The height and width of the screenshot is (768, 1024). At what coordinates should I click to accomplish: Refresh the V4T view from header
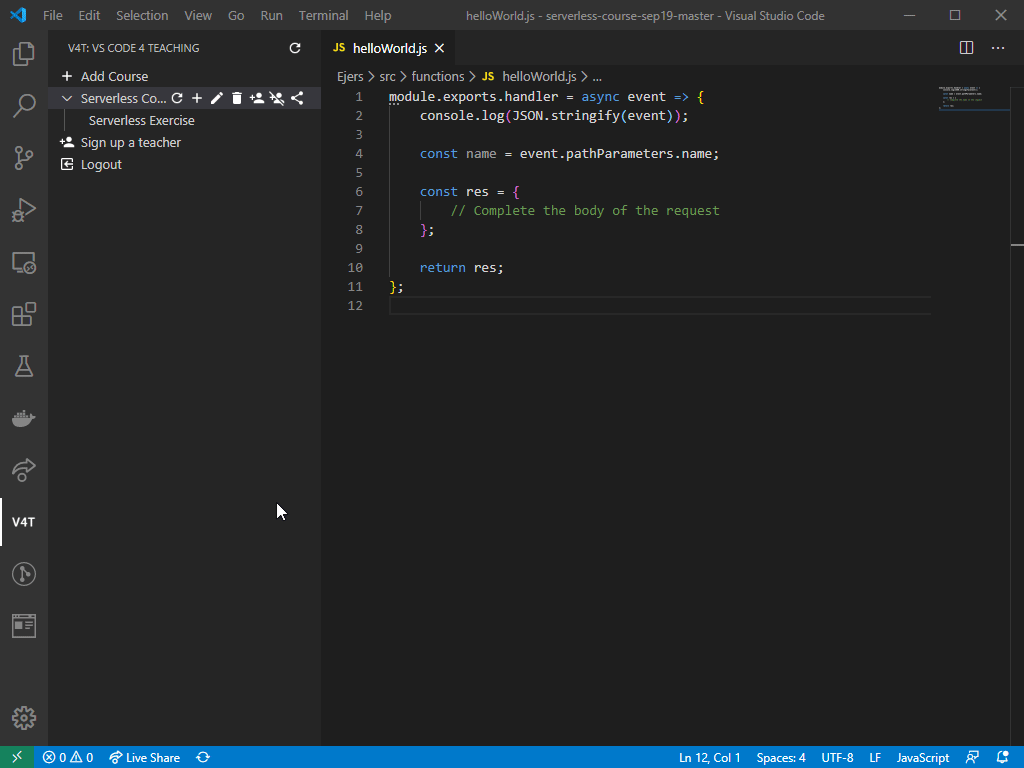tap(295, 48)
